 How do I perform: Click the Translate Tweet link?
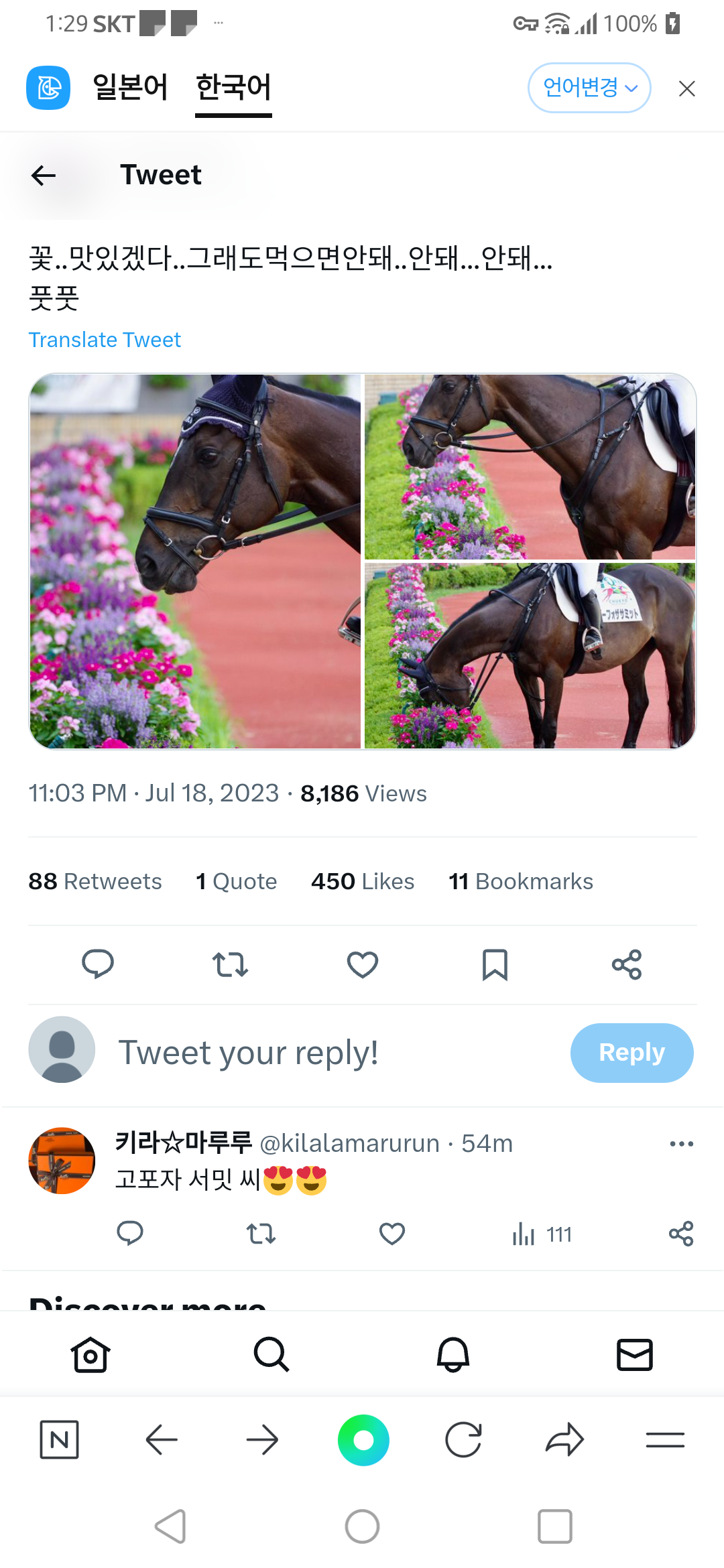[105, 340]
